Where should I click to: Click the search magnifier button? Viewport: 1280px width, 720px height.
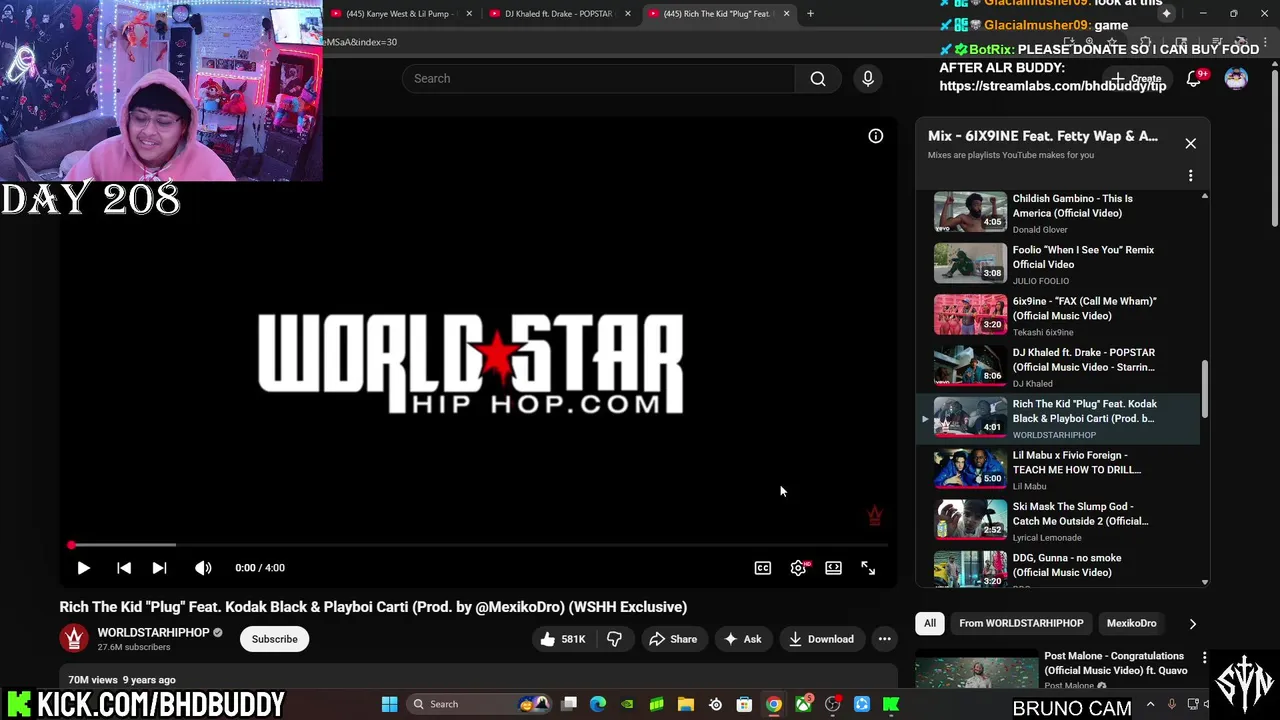[x=818, y=78]
